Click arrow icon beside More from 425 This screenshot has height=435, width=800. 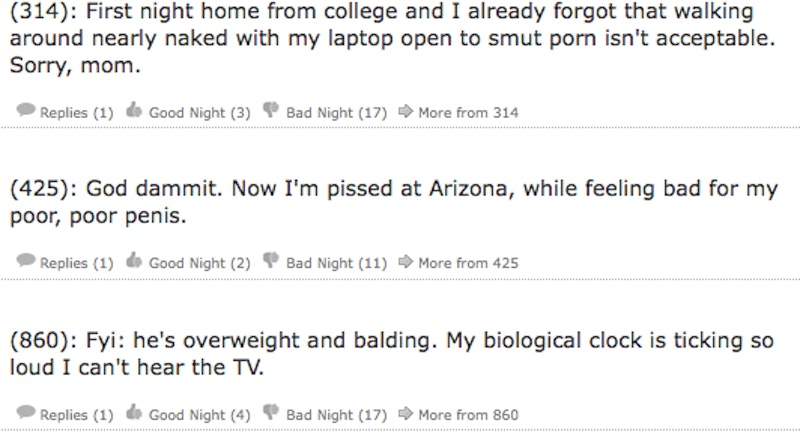pyautogui.click(x=405, y=263)
